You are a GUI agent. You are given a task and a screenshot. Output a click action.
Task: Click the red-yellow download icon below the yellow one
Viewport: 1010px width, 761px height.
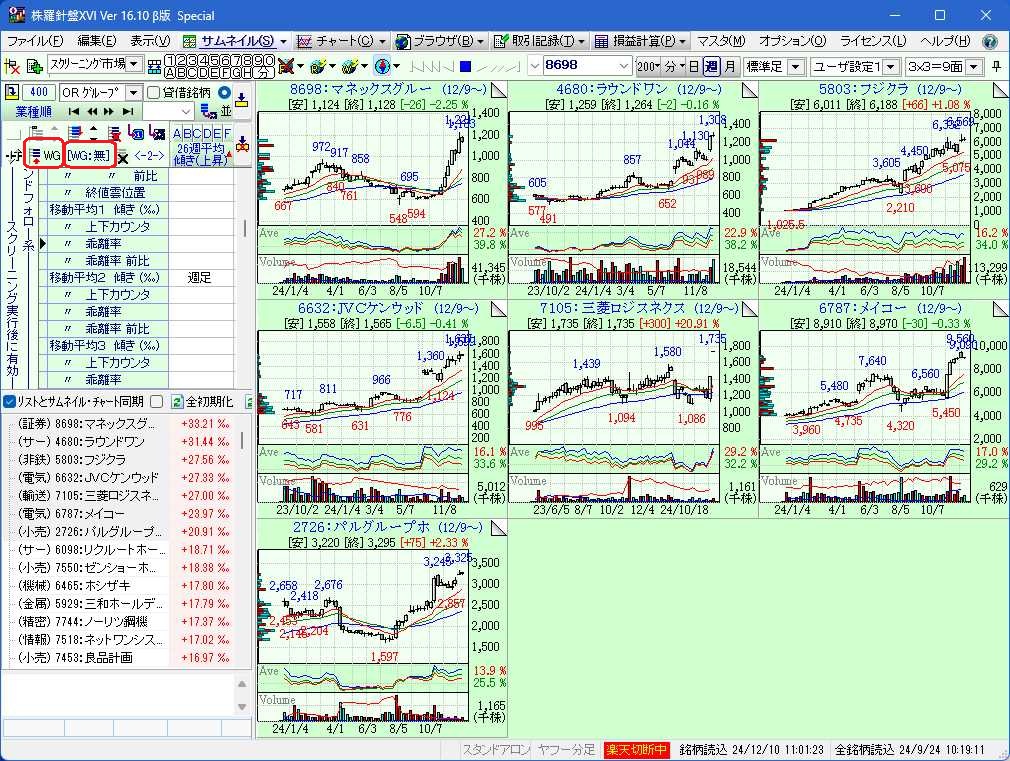[242, 145]
